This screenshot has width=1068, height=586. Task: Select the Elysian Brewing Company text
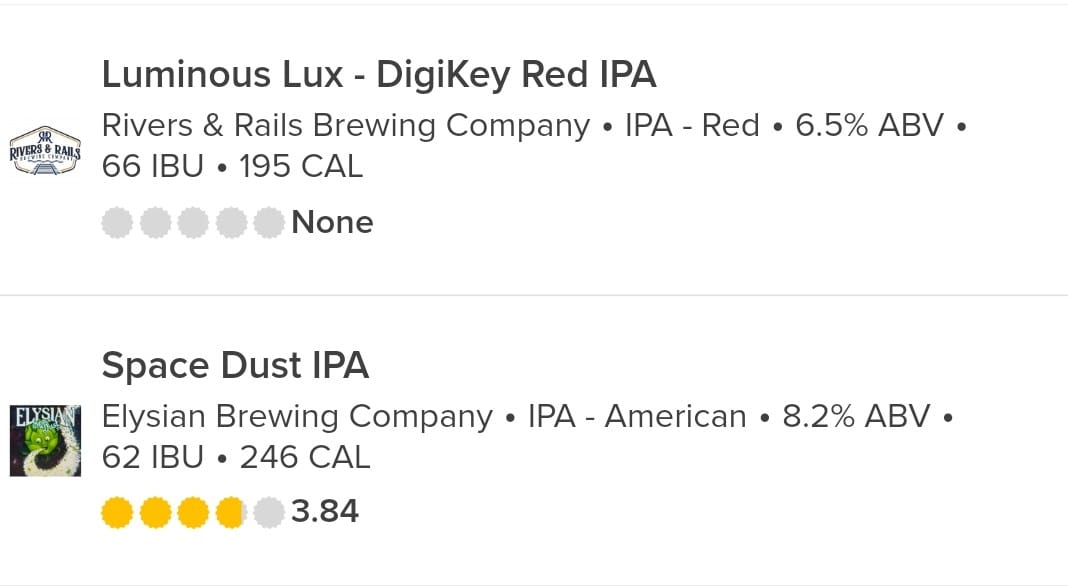(297, 416)
